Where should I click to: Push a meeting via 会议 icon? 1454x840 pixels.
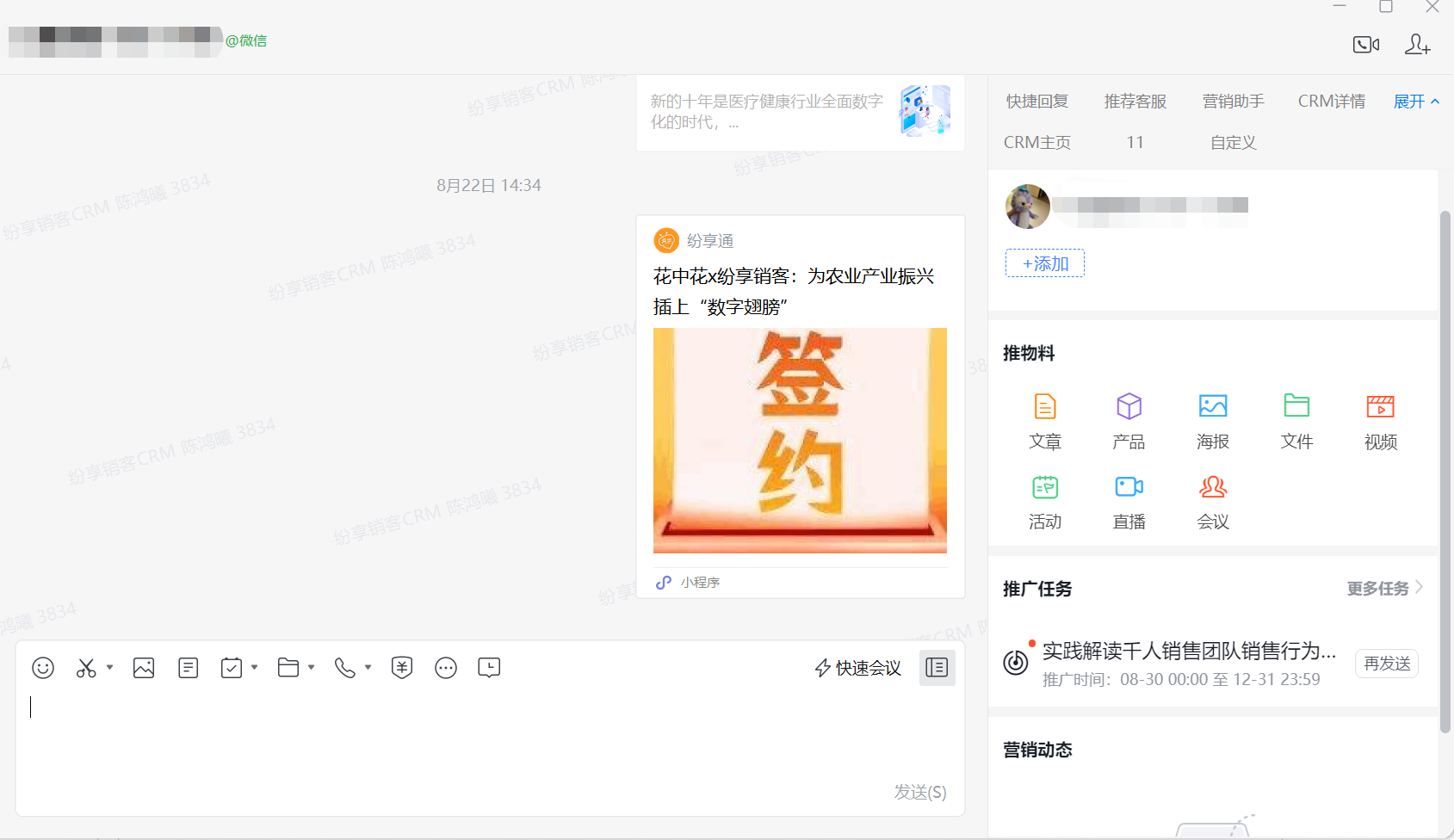(1213, 503)
